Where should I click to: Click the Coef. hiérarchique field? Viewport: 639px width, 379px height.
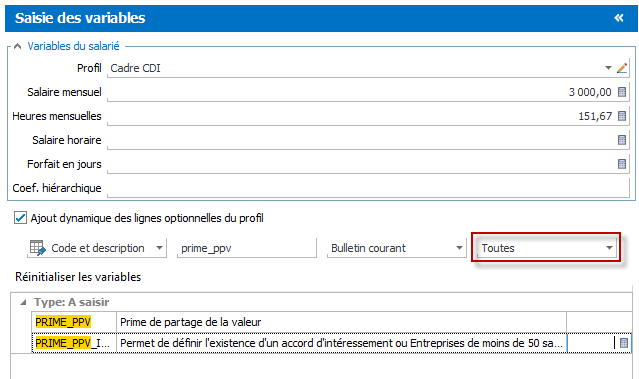click(368, 188)
